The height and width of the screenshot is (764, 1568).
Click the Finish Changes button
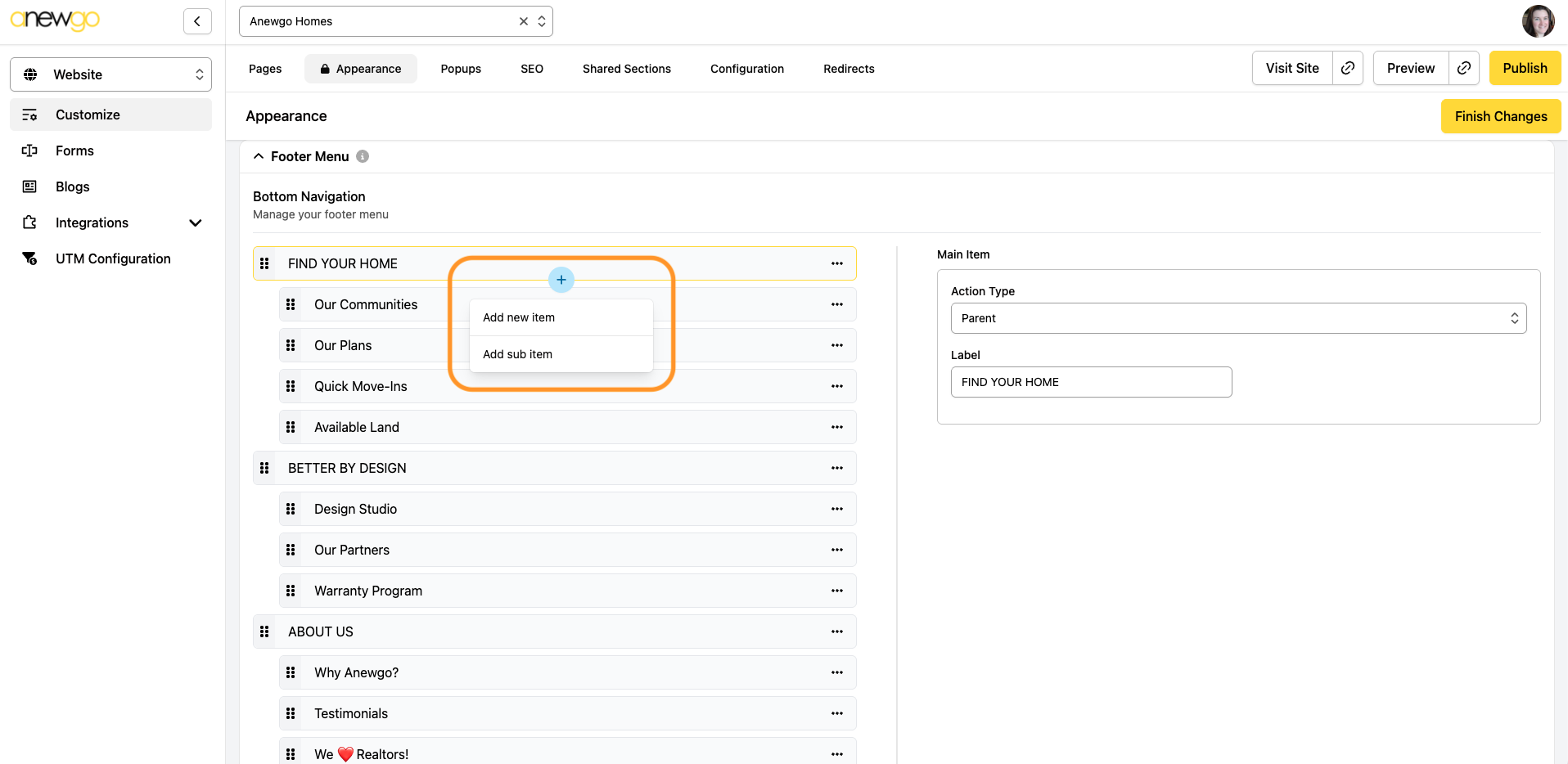[1500, 116]
